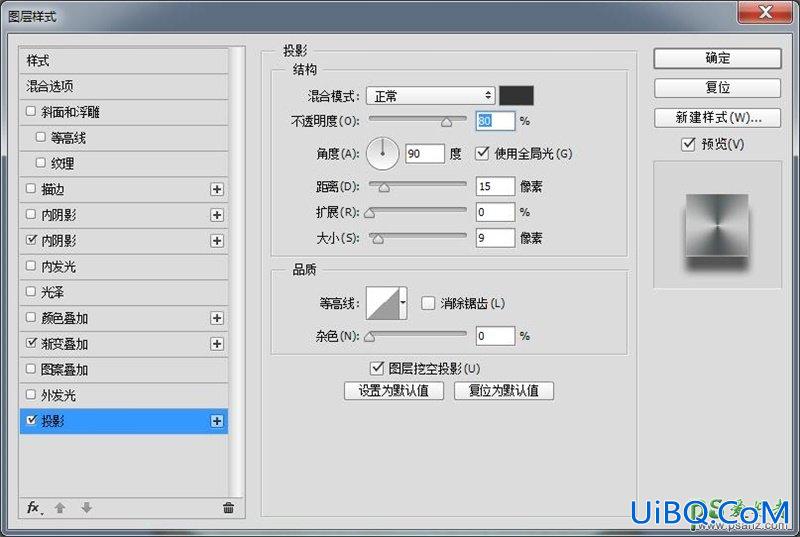Enable 外发光 checkbox
The height and width of the screenshot is (537, 800).
pos(31,395)
